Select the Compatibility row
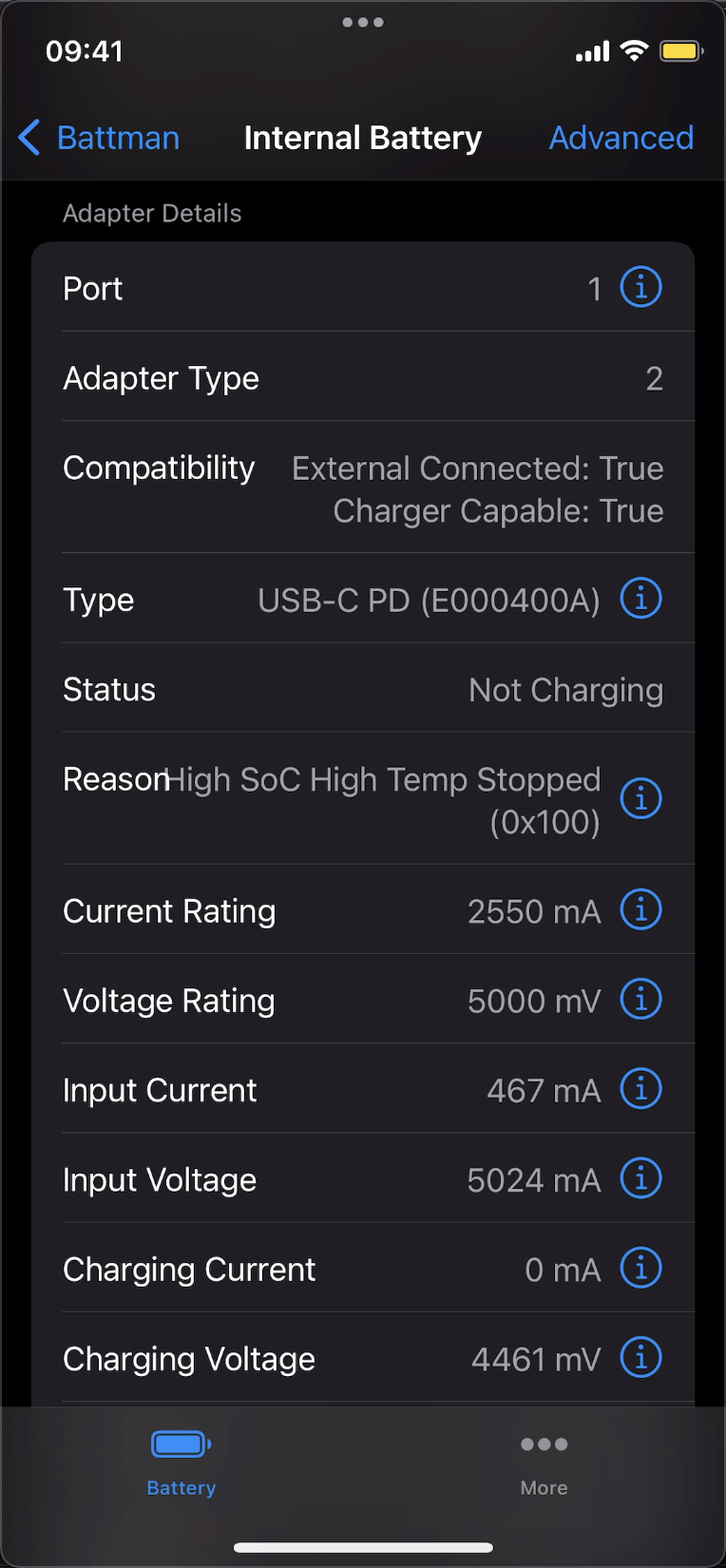This screenshot has width=726, height=1568. point(363,488)
